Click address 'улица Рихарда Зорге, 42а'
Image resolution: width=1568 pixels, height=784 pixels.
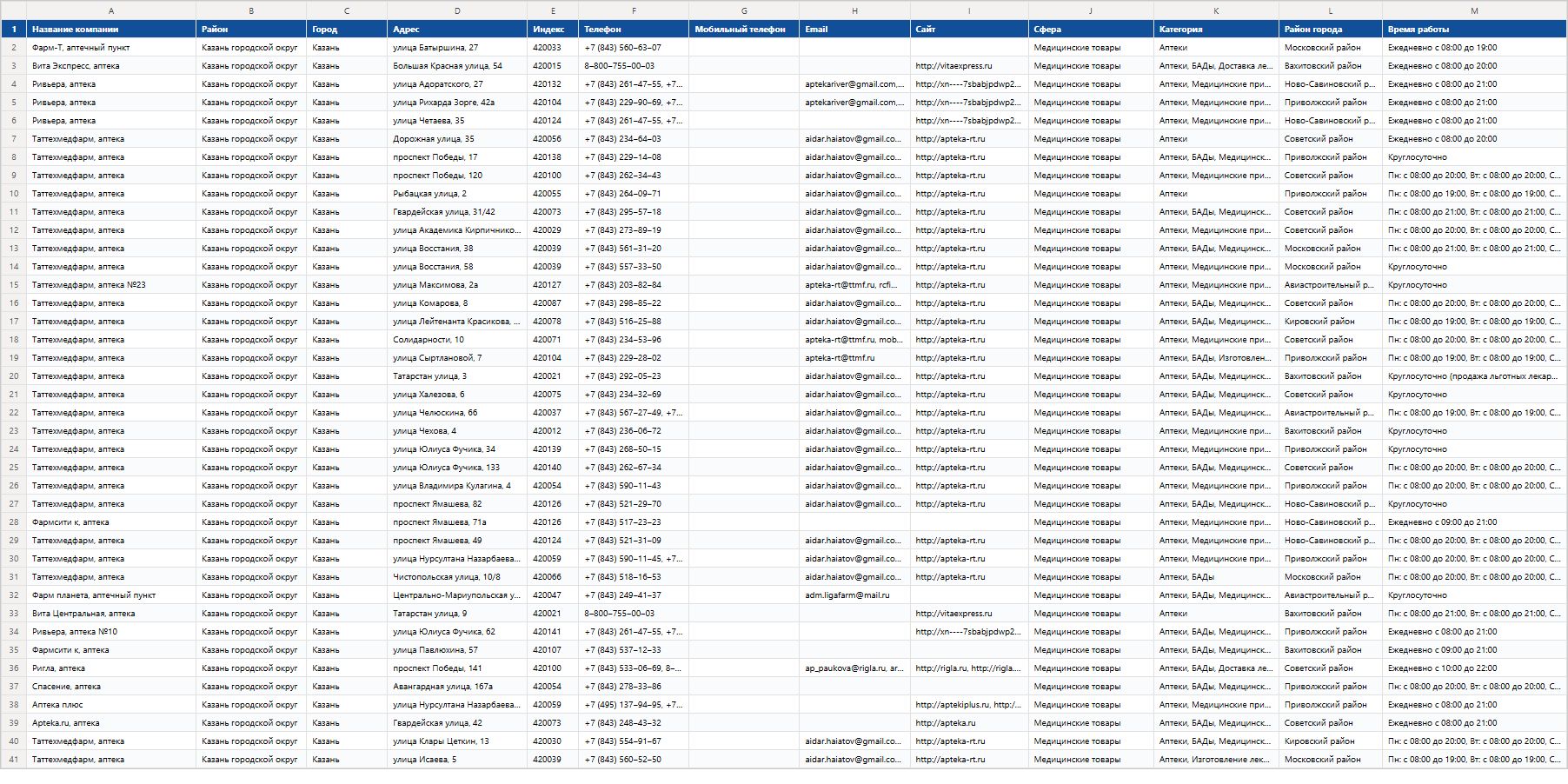(x=457, y=103)
